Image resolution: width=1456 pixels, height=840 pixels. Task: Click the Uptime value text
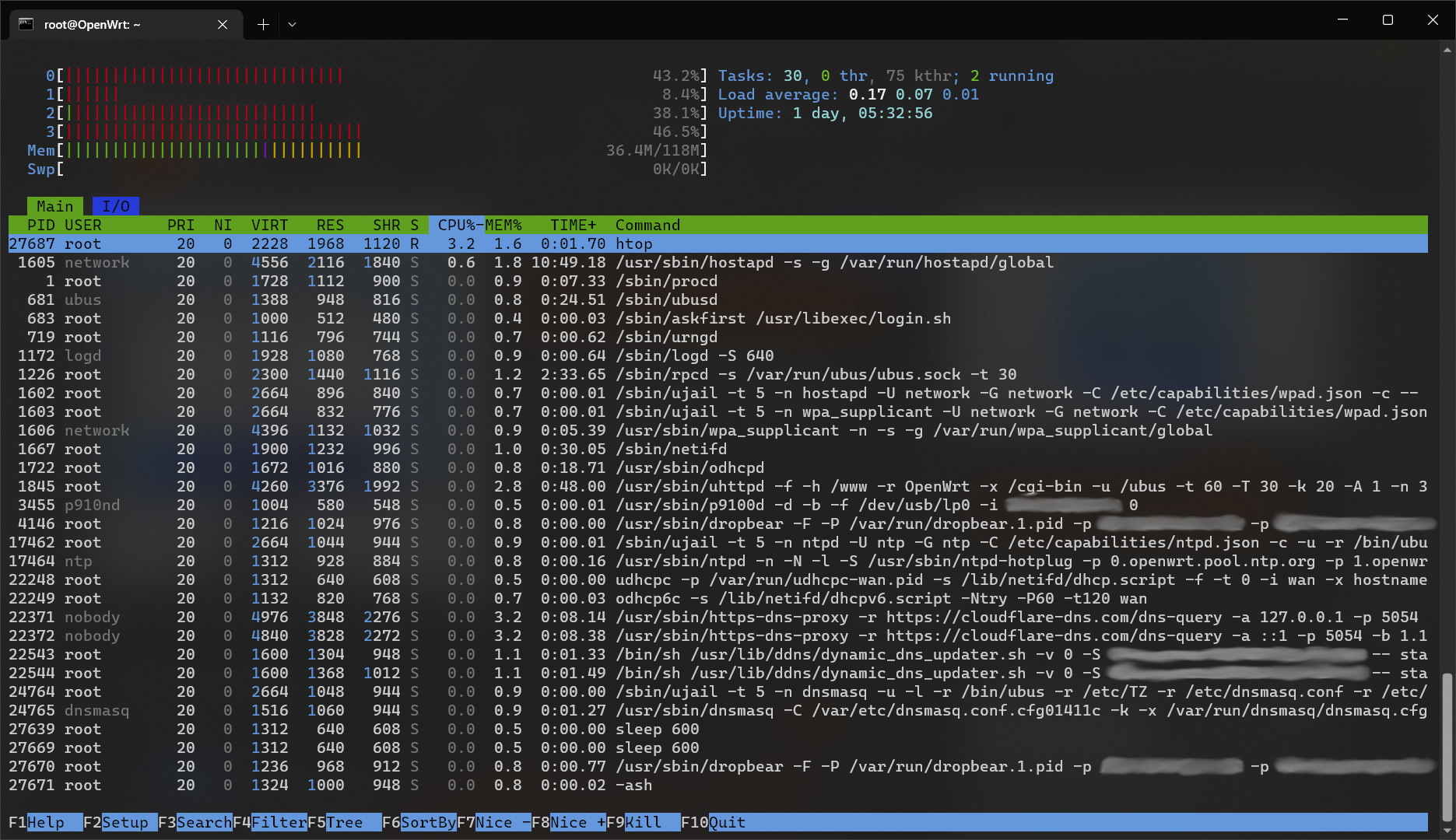[x=862, y=113]
